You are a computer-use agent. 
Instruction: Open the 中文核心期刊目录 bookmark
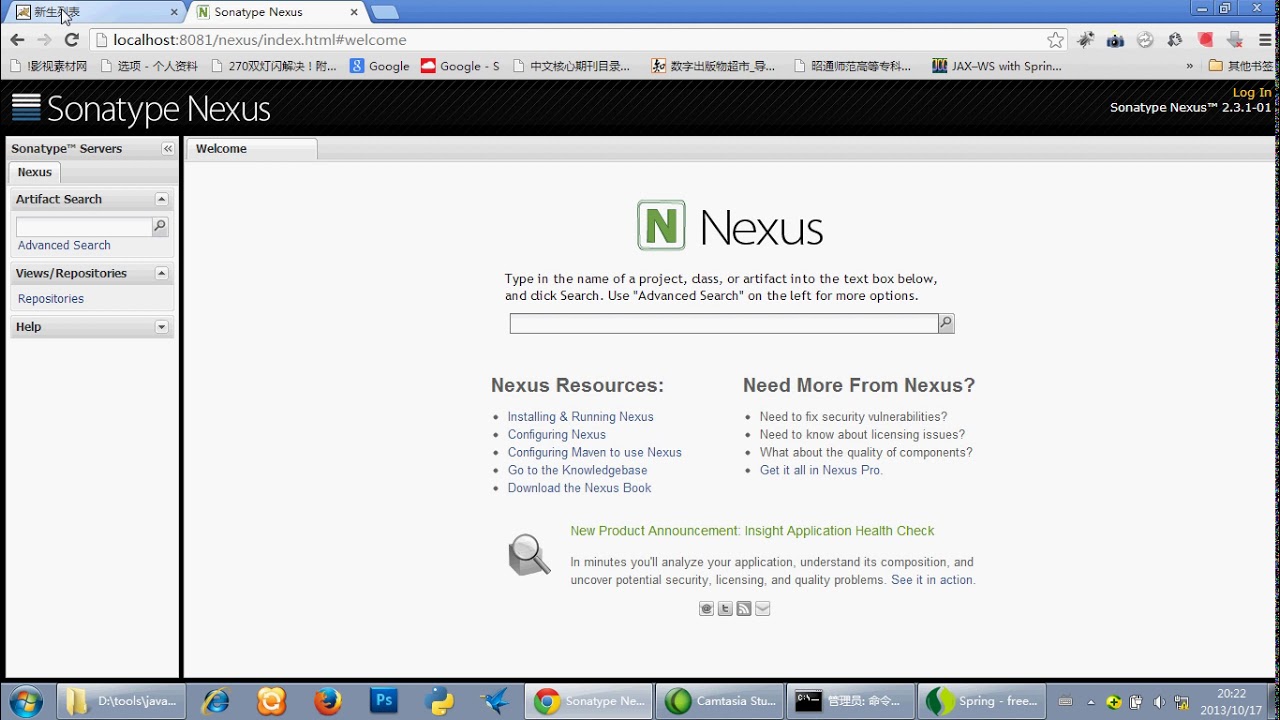(571, 66)
